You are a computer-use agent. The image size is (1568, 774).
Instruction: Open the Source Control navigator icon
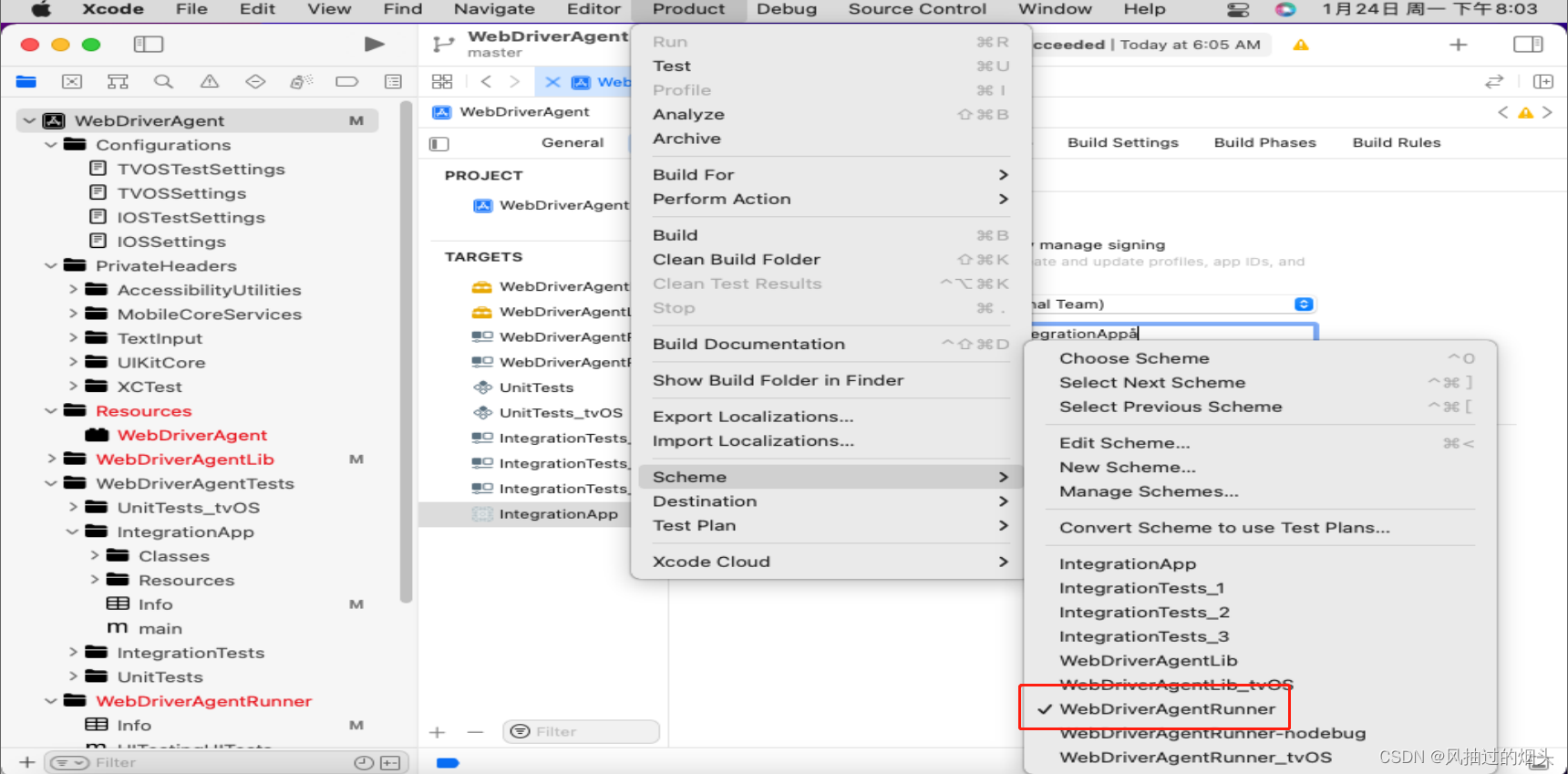72,82
